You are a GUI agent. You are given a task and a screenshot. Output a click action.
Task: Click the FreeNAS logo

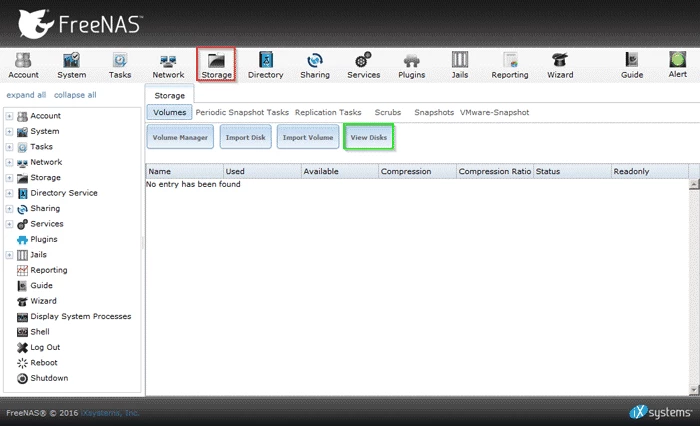[80, 24]
